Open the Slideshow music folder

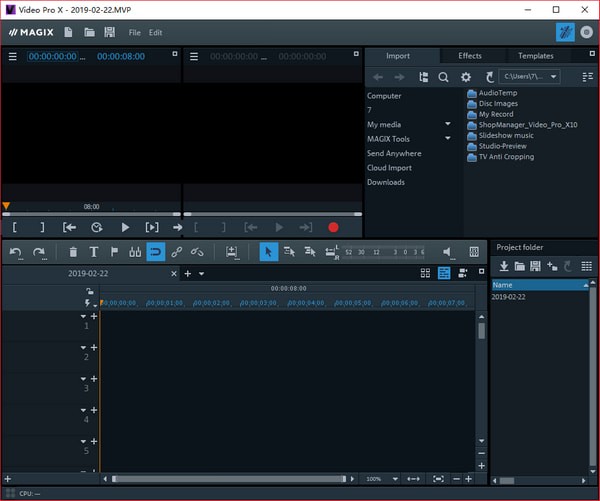(505, 135)
